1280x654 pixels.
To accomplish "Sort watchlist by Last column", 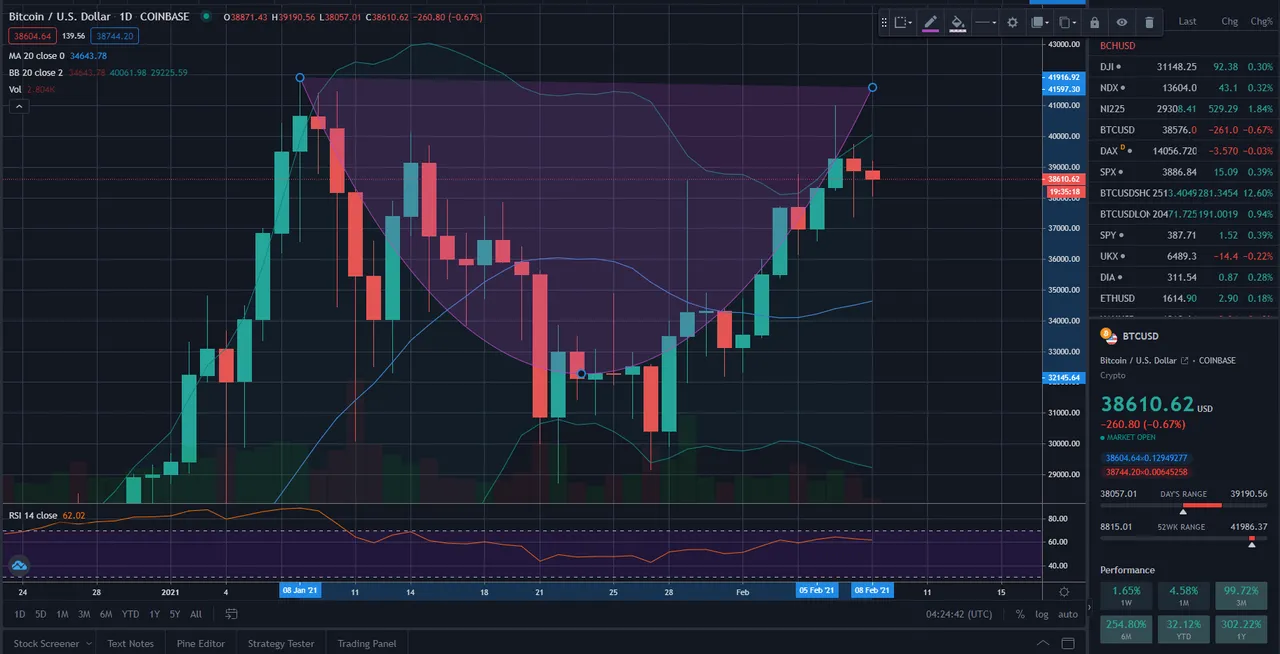I will (1187, 21).
